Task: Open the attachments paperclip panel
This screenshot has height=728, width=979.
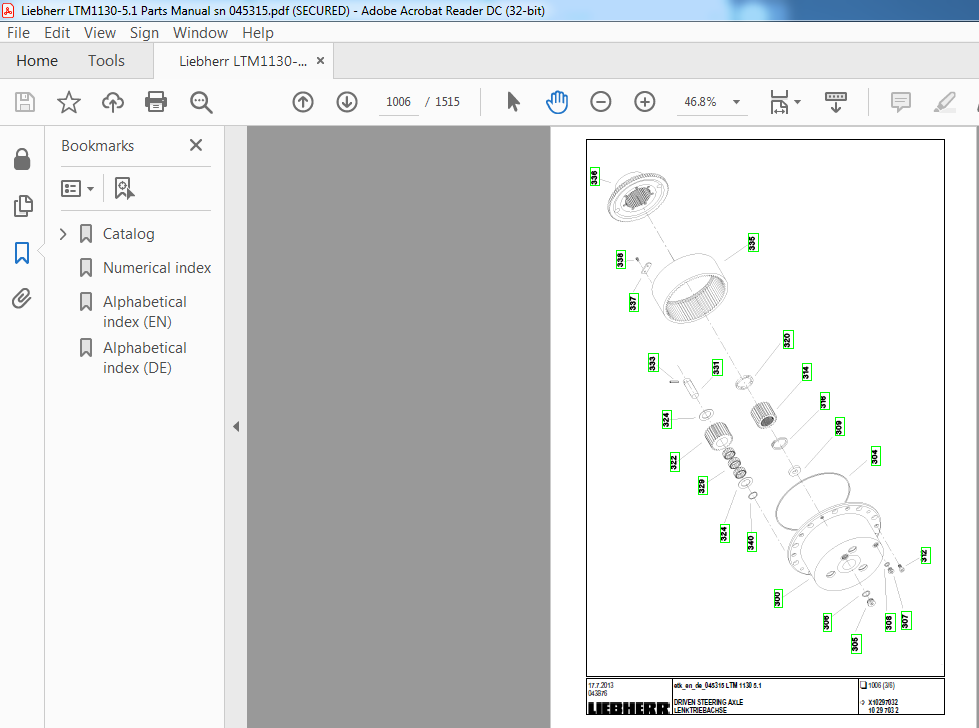Action: (x=22, y=298)
